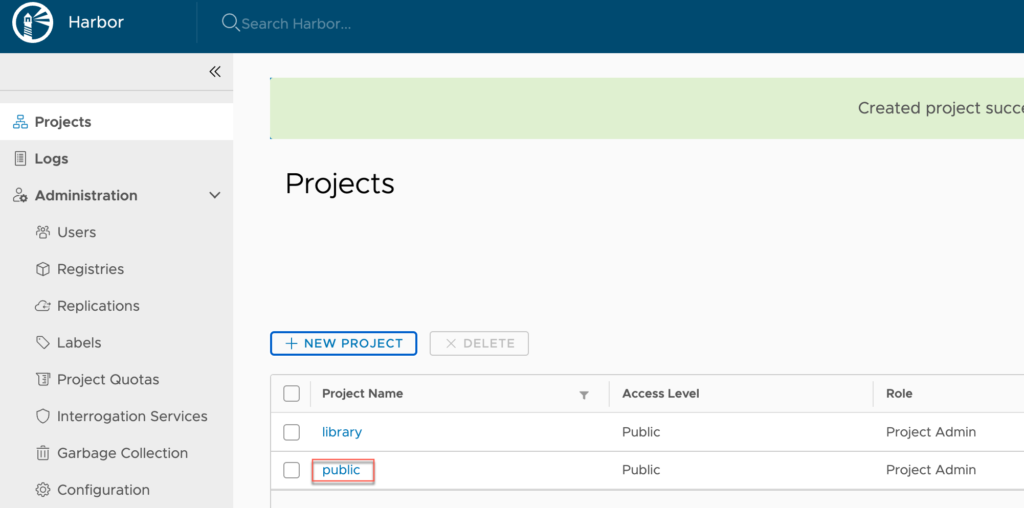Viewport: 1024px width, 508px height.
Task: Click Project Admin role in library row
Action: pos(931,432)
